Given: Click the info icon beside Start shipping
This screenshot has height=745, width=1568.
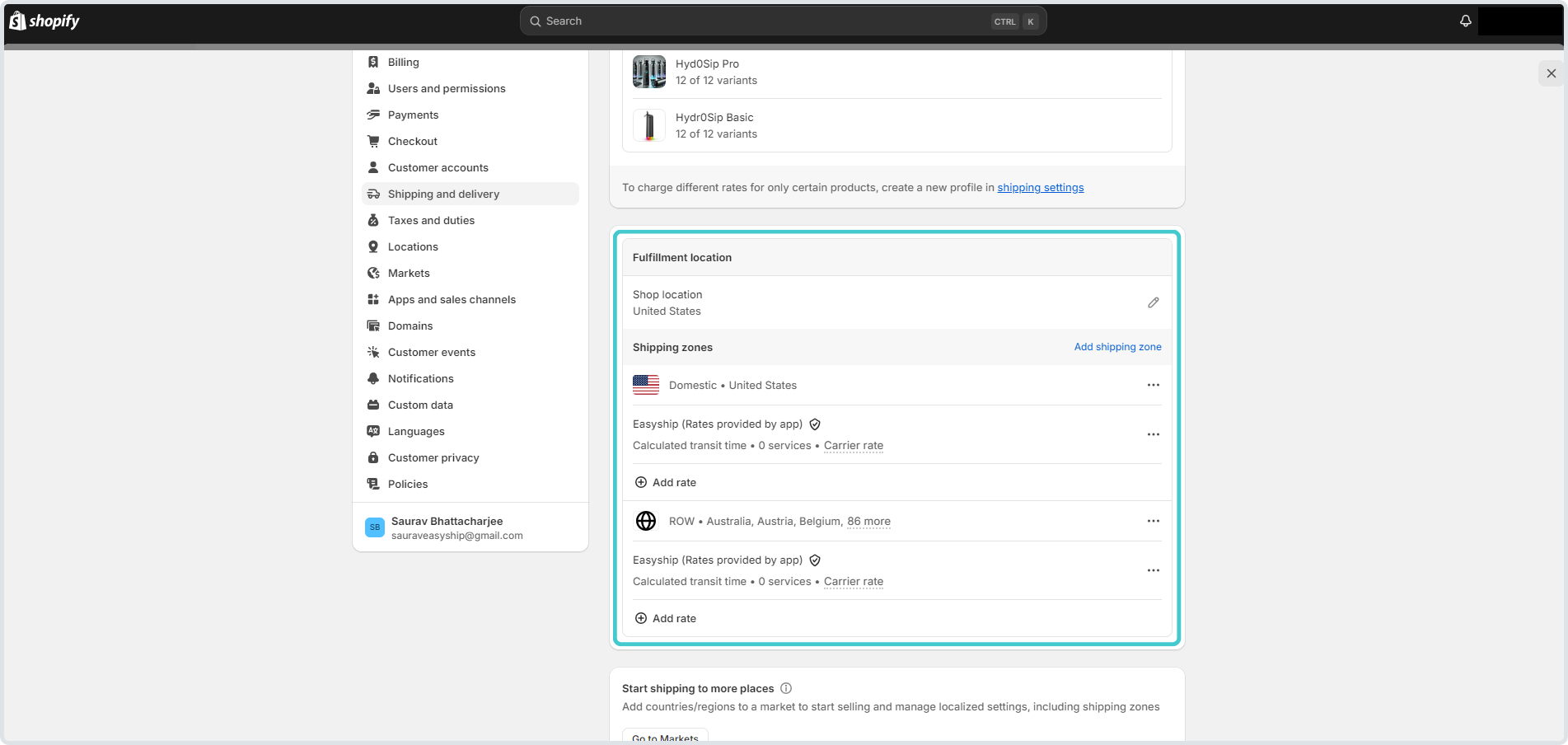Looking at the screenshot, I should coord(786,688).
